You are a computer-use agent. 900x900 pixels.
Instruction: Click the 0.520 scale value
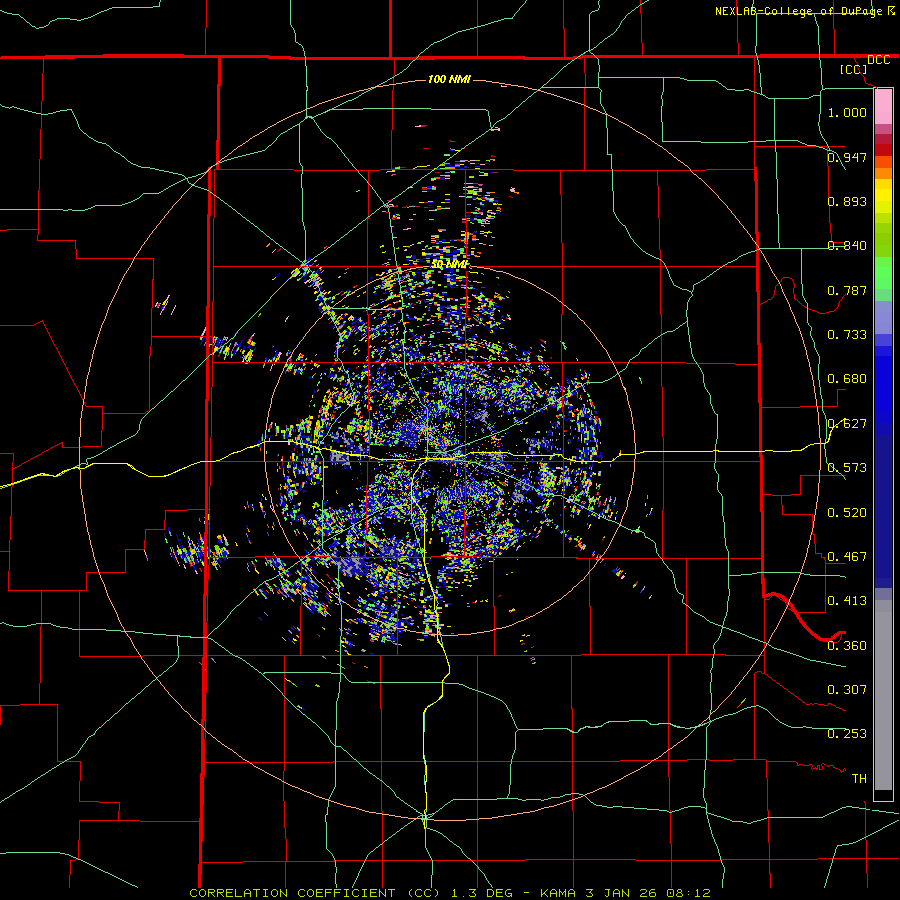[847, 513]
